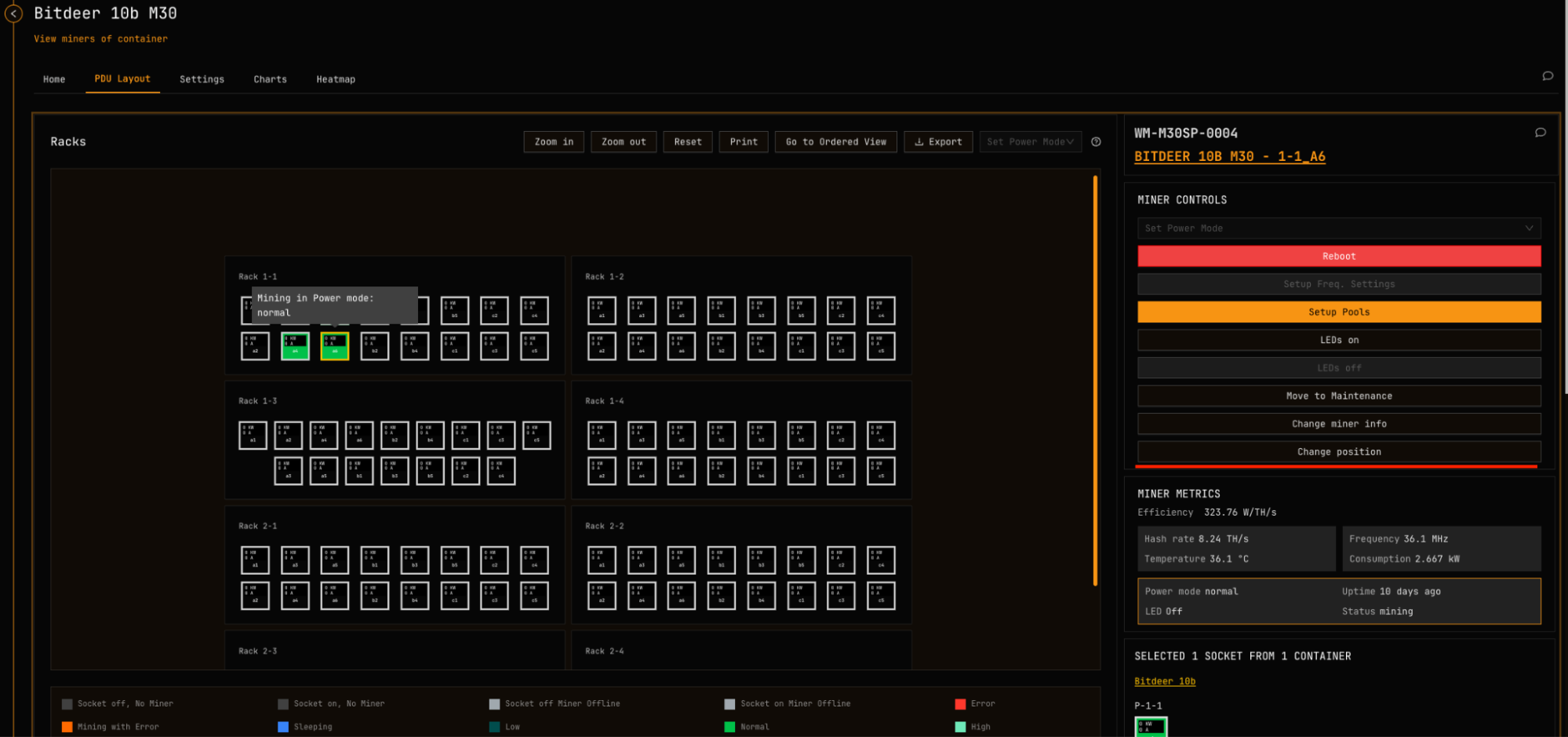The width and height of the screenshot is (1568, 737).
Task: Turn LEDs off for the miner
Action: [1338, 368]
